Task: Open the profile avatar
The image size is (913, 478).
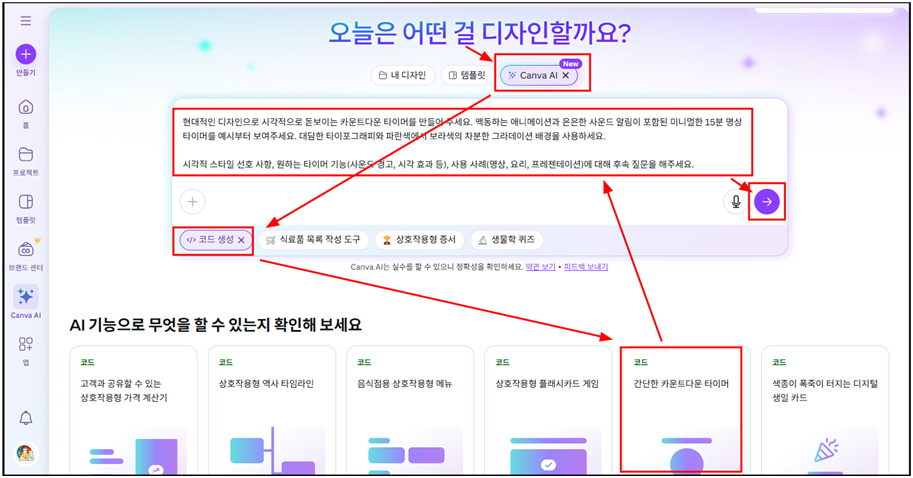Action: pyautogui.click(x=25, y=453)
